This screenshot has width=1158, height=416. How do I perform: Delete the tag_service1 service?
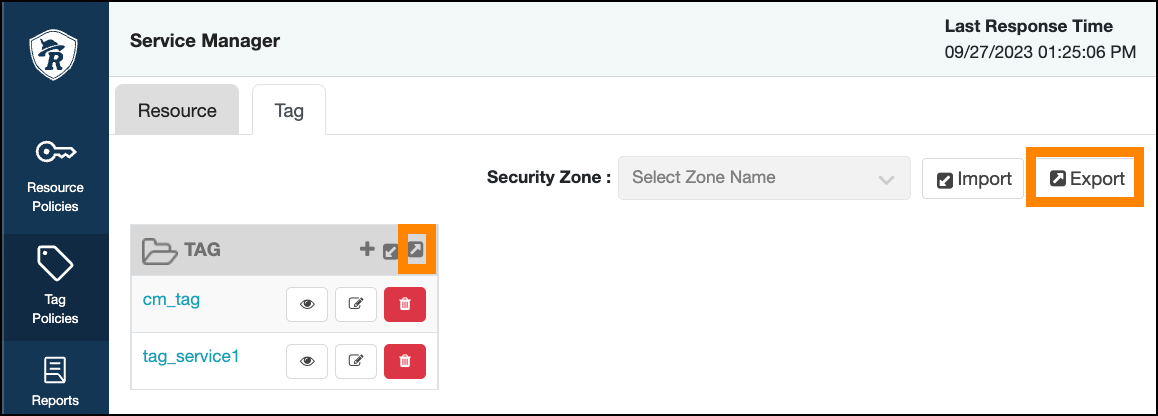pos(405,360)
